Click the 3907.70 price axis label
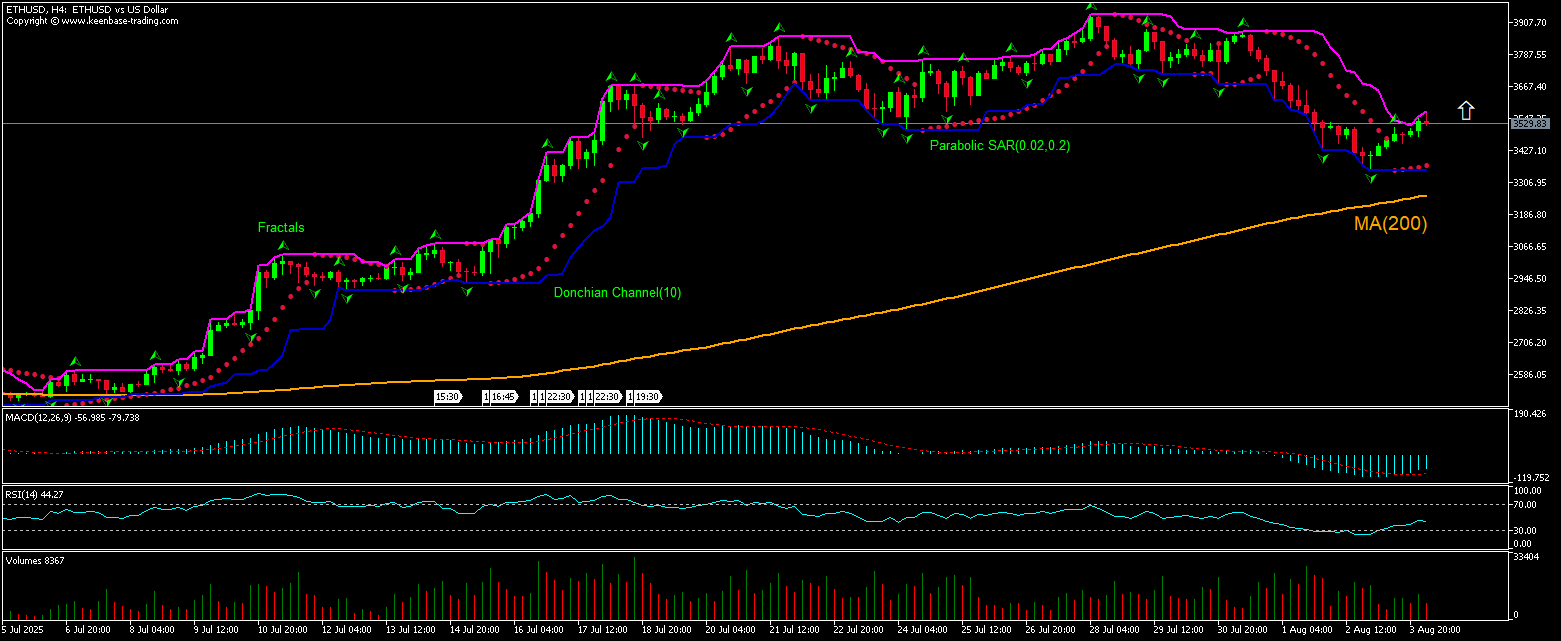Viewport: 1561px width, 641px height. 1530,22
